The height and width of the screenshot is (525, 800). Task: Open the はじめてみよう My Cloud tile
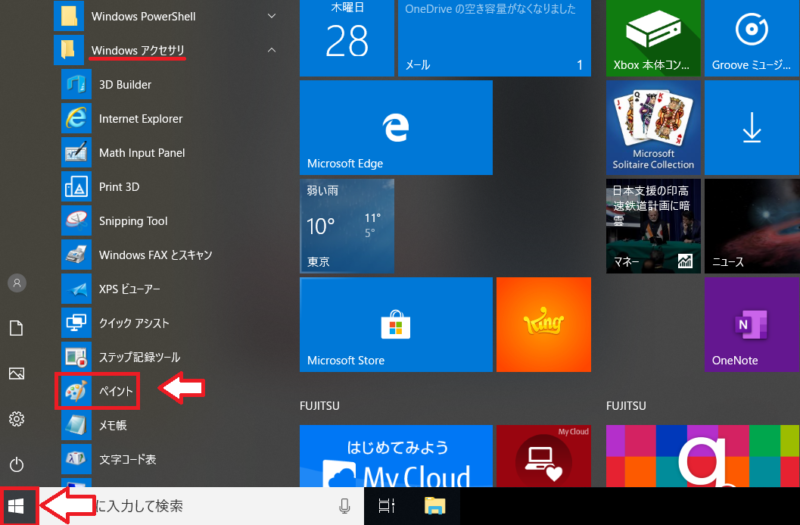(396, 456)
